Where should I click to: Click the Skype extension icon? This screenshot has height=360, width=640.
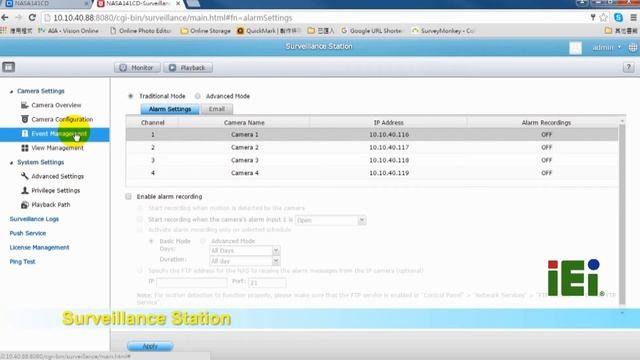tap(618, 18)
